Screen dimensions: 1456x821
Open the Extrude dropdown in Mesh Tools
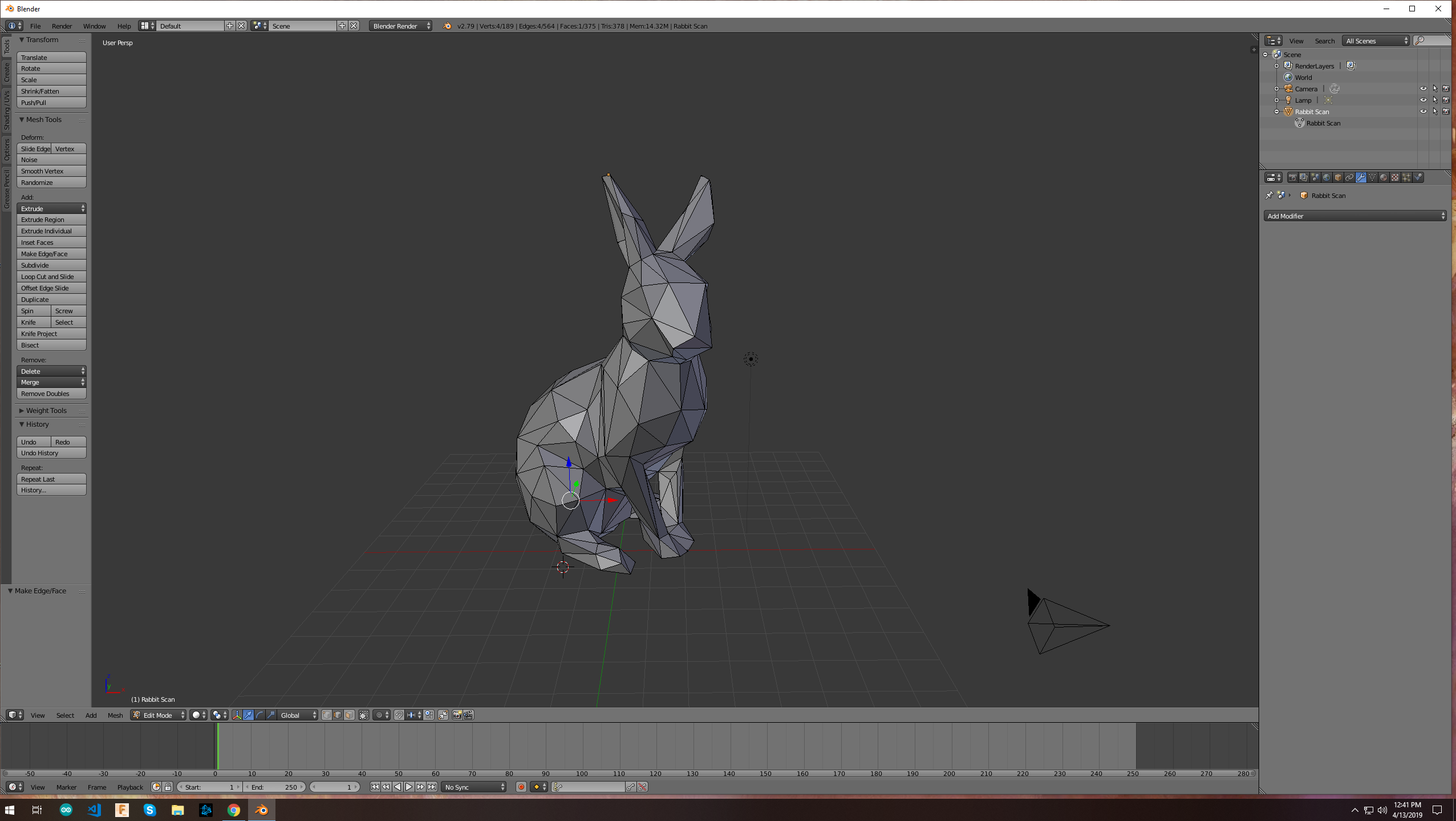point(51,208)
